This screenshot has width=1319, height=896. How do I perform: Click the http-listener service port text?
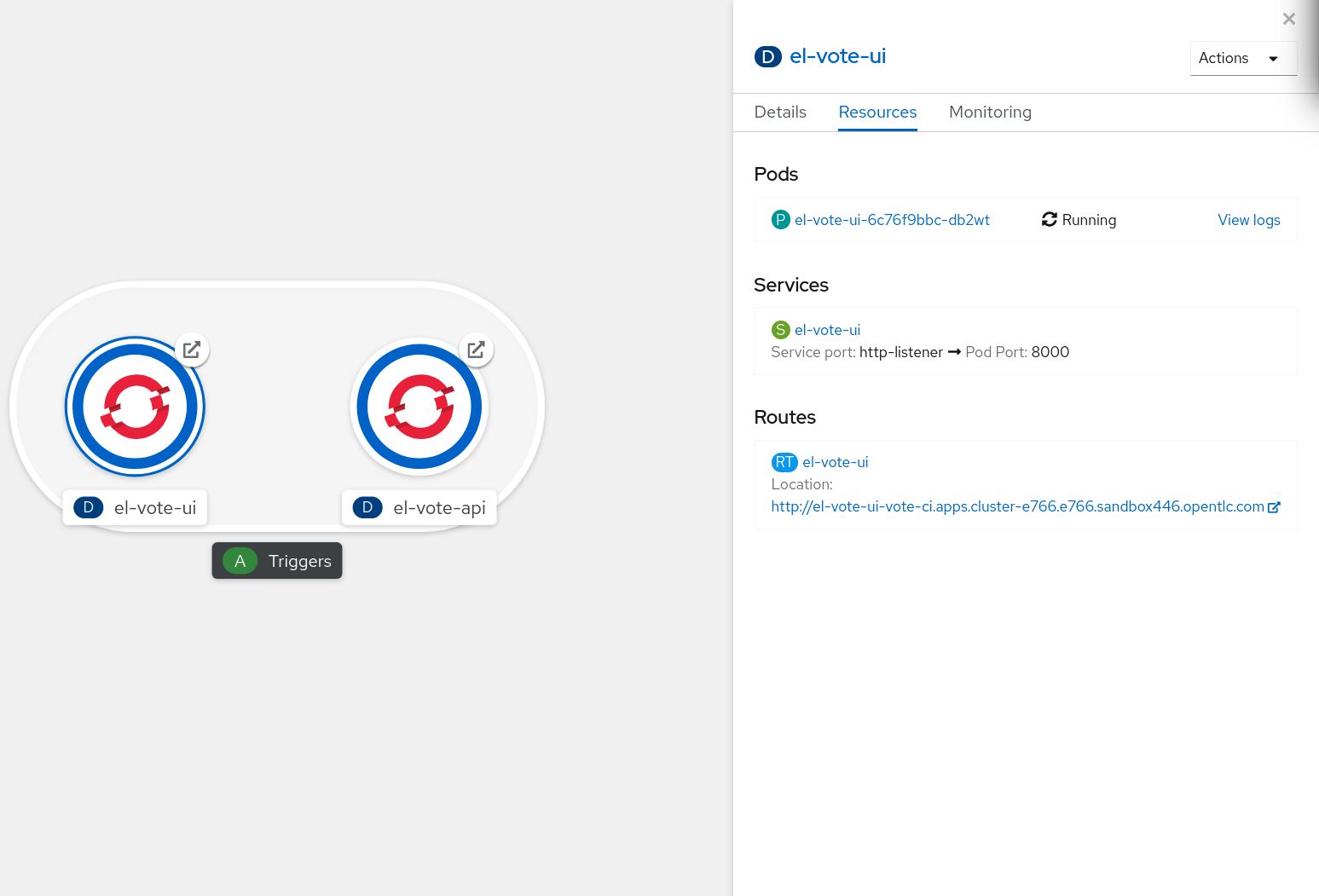901,352
